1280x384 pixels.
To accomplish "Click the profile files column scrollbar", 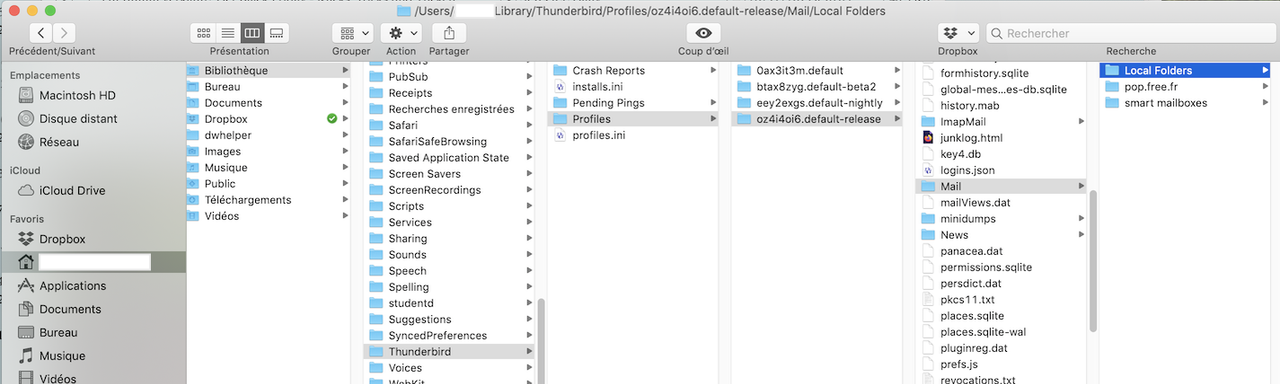I will click(x=1093, y=262).
